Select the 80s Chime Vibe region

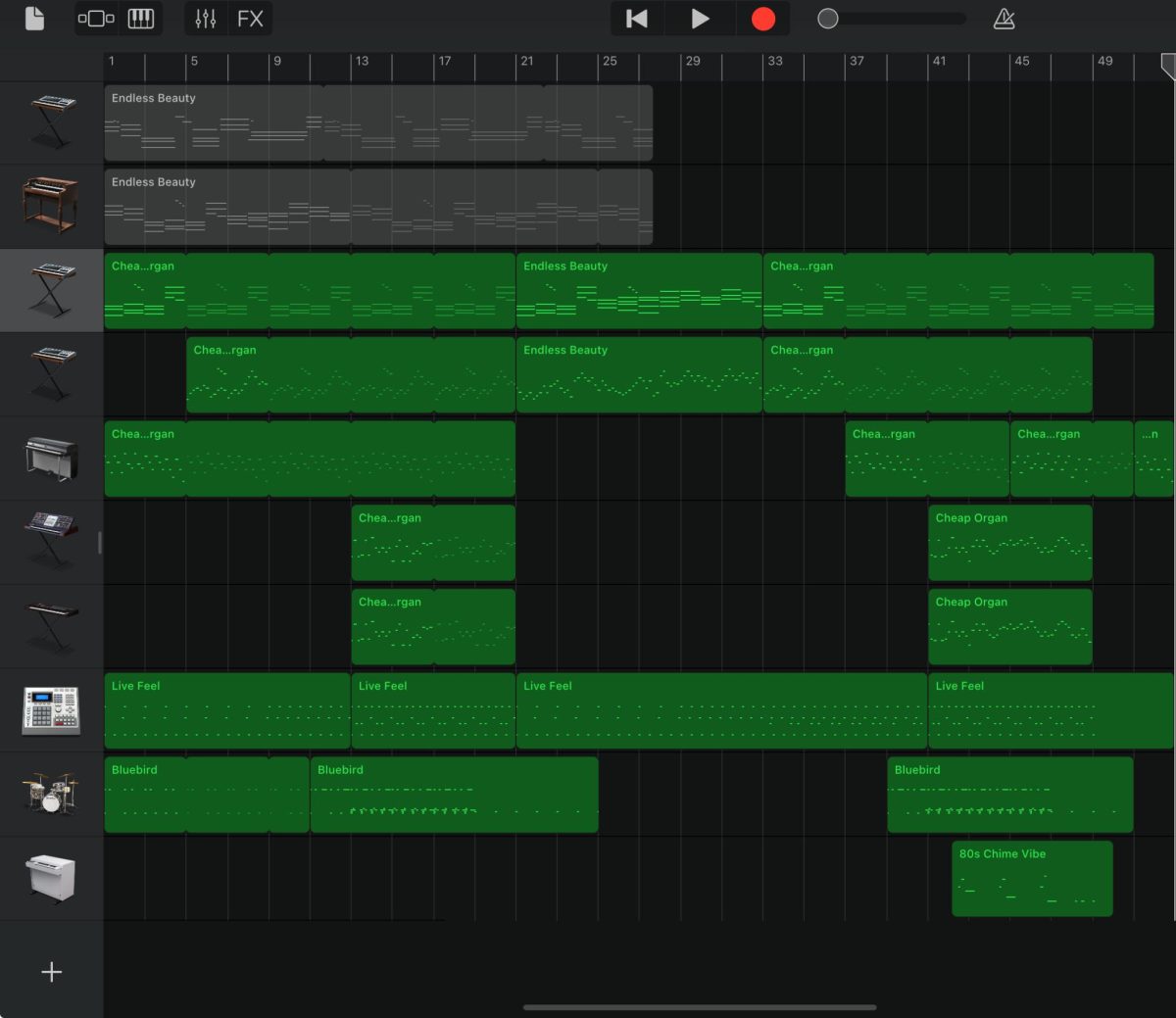[1032, 879]
